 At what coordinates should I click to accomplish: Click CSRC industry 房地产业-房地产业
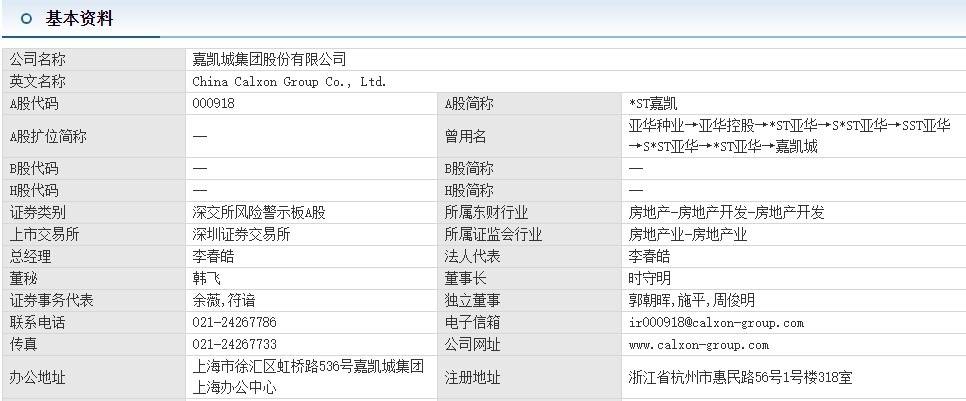(688, 235)
